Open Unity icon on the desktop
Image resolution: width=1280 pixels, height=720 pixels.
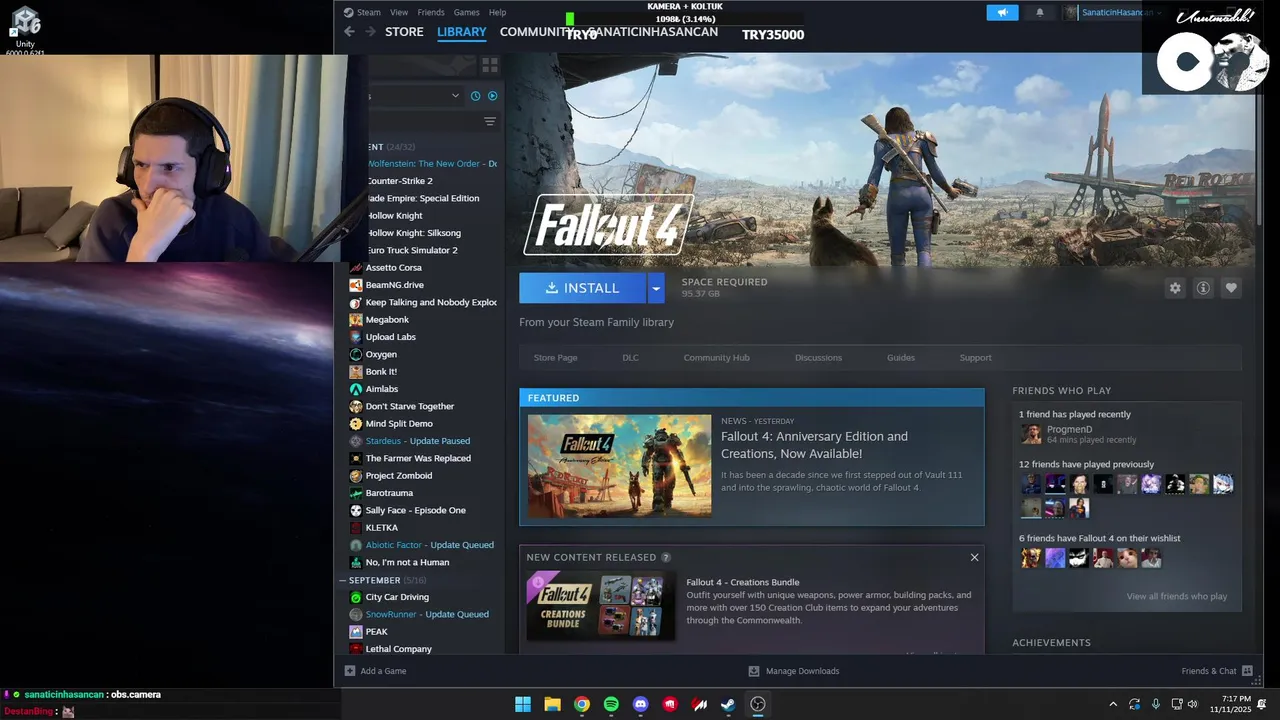coord(25,27)
